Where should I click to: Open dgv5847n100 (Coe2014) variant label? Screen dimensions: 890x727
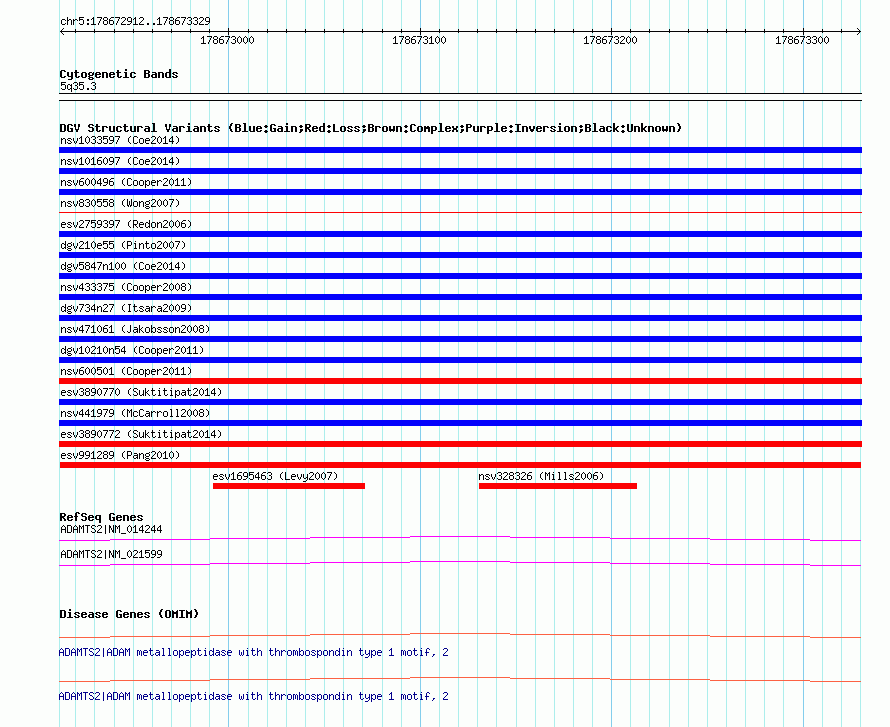click(x=123, y=266)
